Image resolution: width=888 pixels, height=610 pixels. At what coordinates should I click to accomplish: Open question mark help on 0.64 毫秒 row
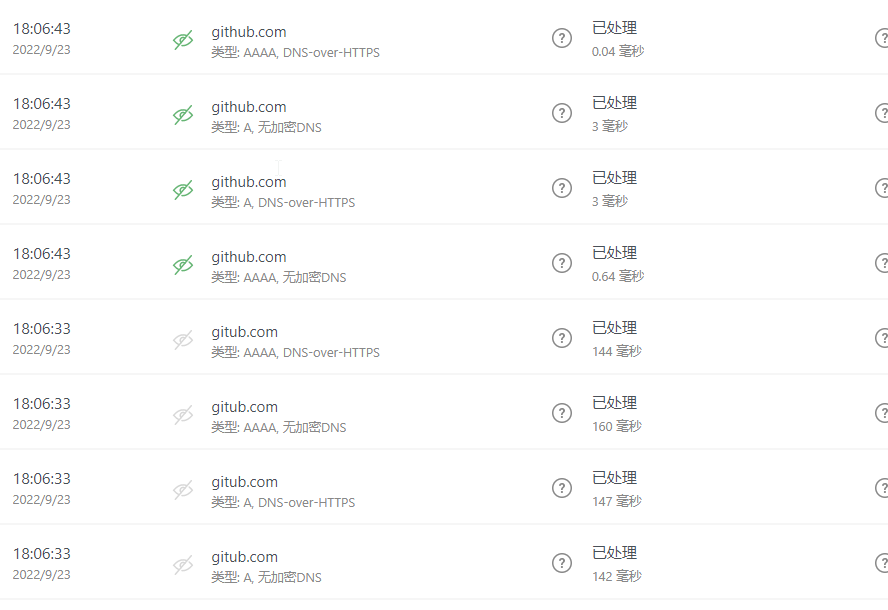coord(562,263)
